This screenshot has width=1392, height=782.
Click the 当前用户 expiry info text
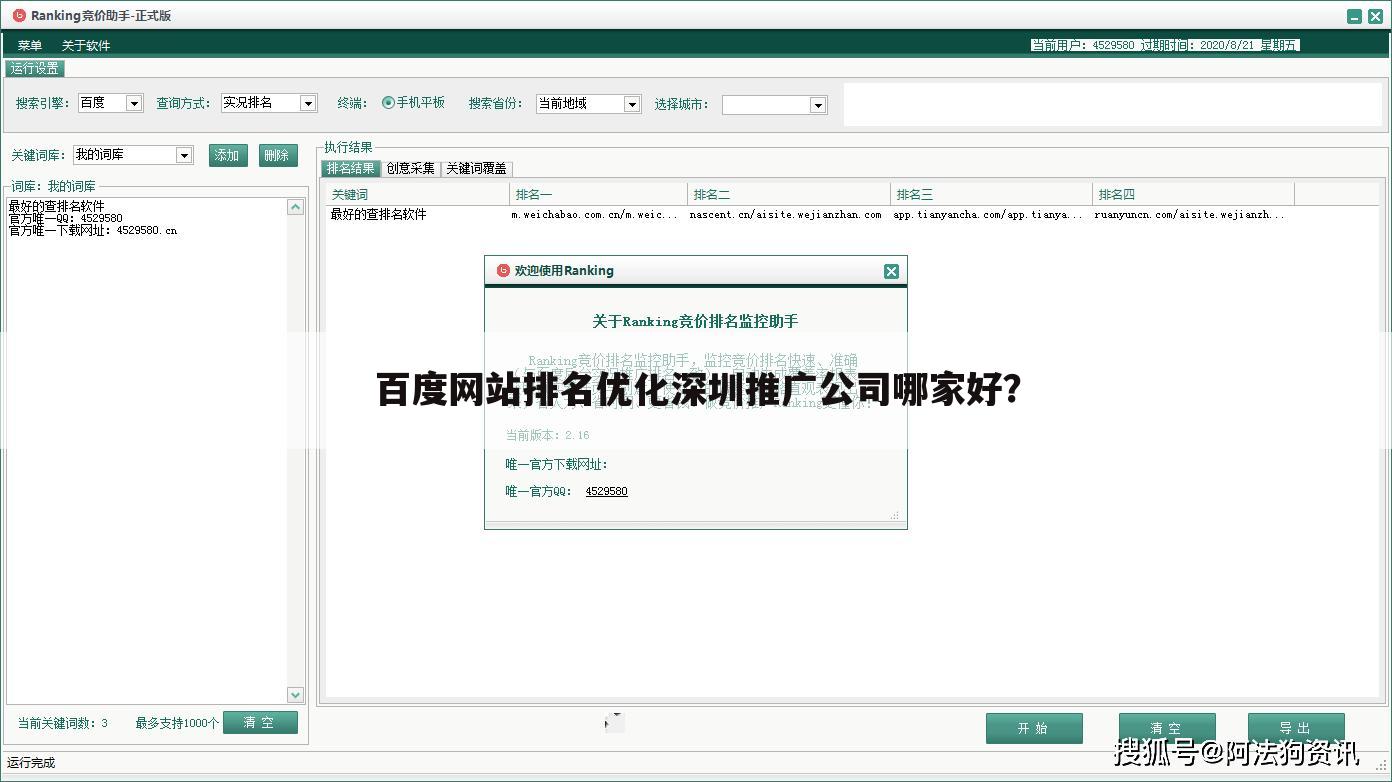[x=1165, y=45]
